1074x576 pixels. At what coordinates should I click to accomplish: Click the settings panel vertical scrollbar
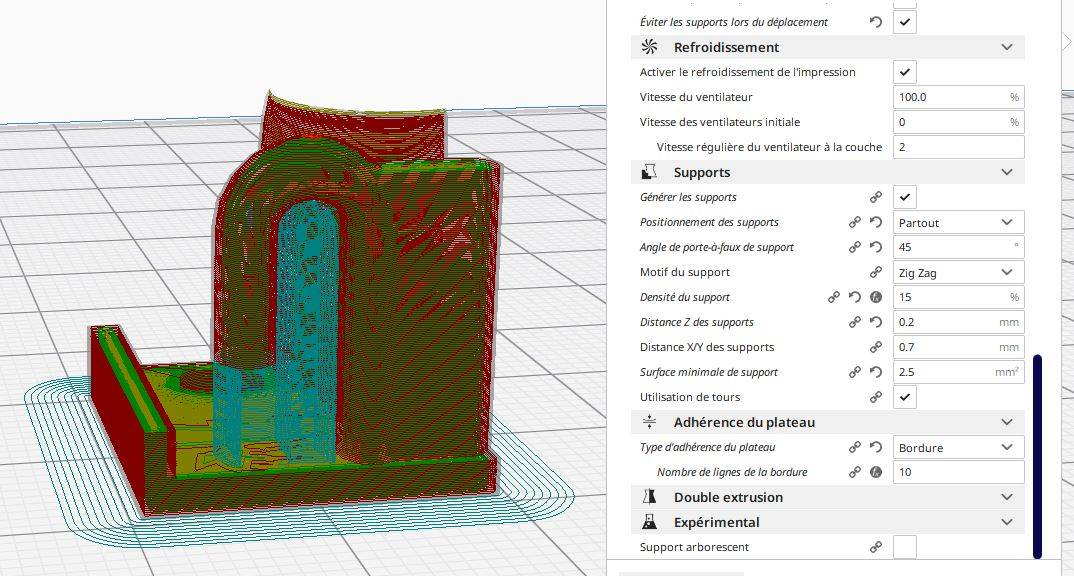point(1037,456)
